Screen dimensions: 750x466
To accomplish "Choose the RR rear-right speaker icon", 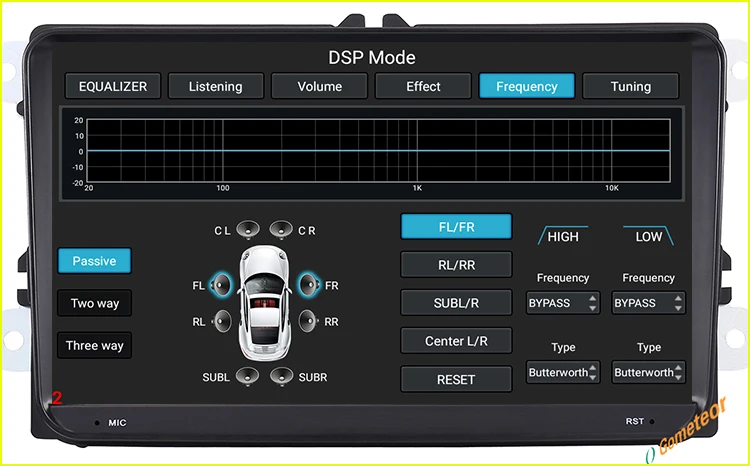I will [x=309, y=321].
